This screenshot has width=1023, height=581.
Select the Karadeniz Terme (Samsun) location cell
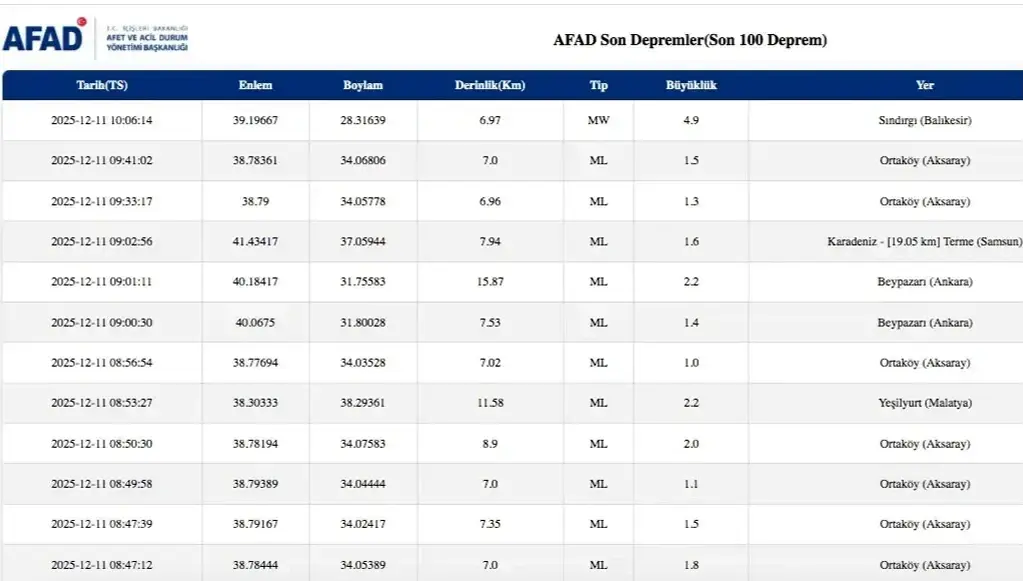pos(924,242)
